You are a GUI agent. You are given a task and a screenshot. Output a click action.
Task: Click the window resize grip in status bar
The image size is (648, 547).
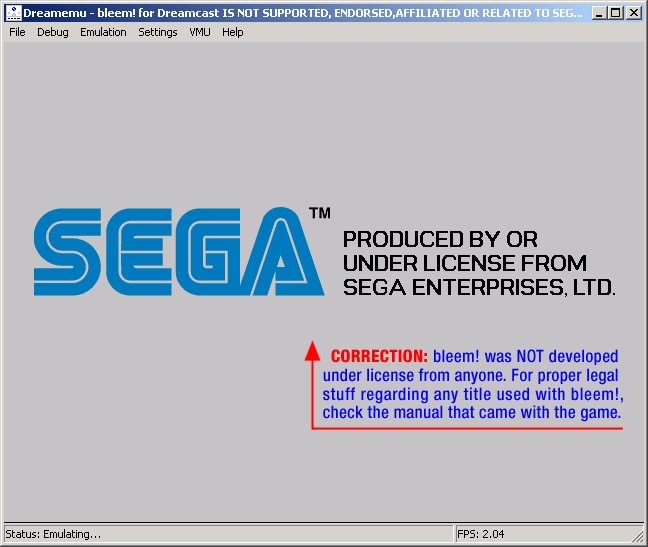click(638, 536)
